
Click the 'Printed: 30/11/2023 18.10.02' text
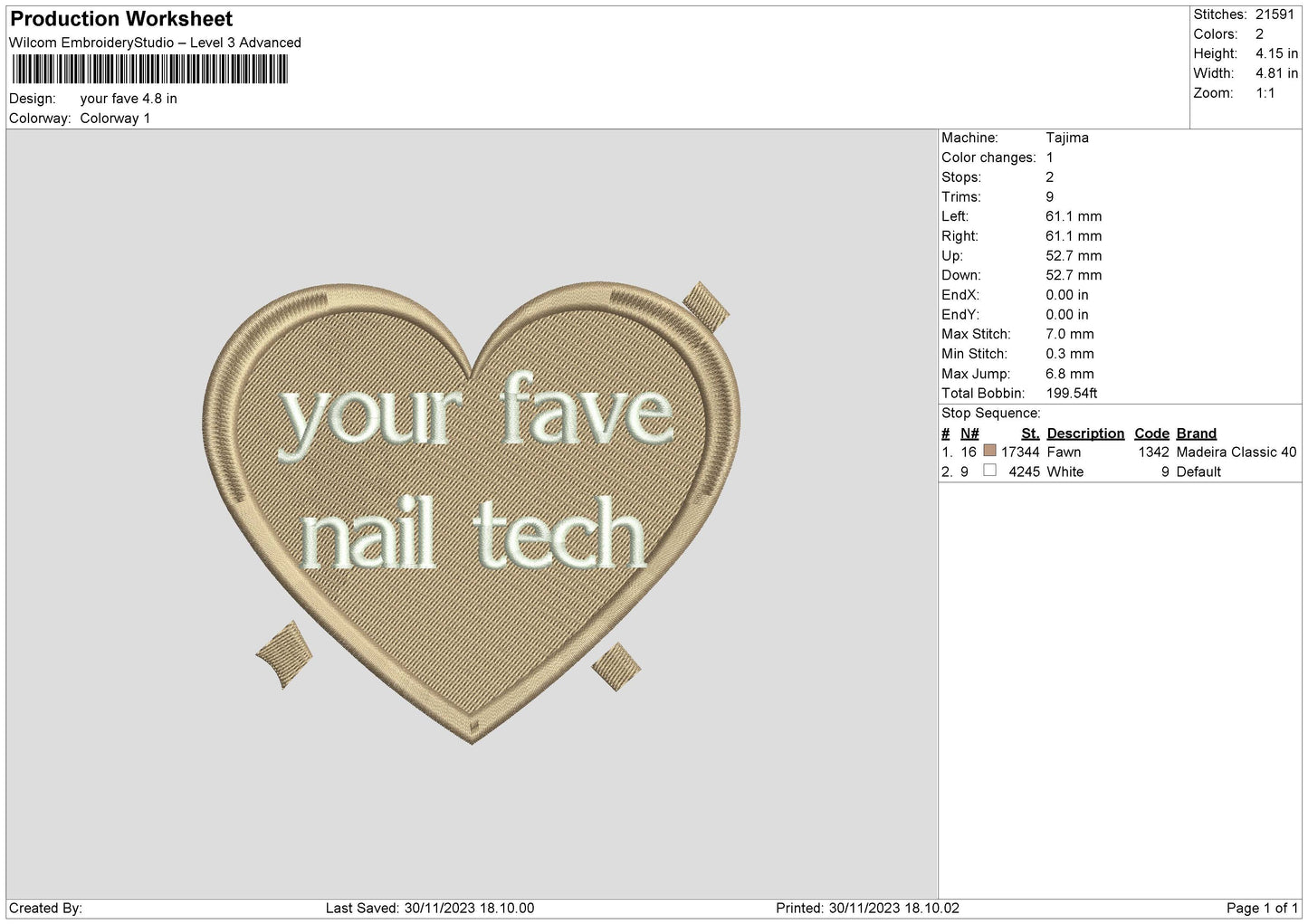pos(867,908)
